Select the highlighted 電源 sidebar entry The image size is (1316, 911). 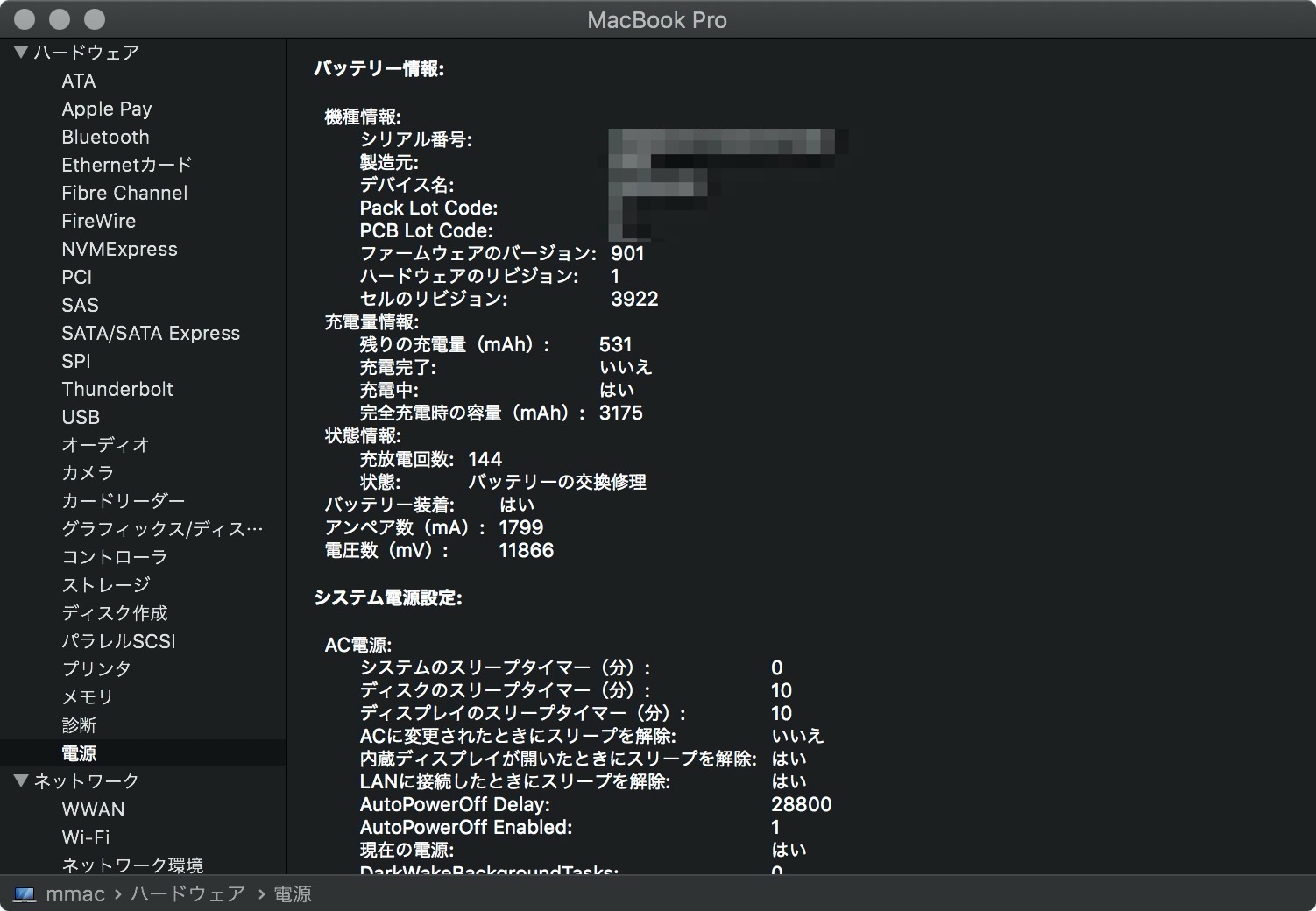coord(80,752)
